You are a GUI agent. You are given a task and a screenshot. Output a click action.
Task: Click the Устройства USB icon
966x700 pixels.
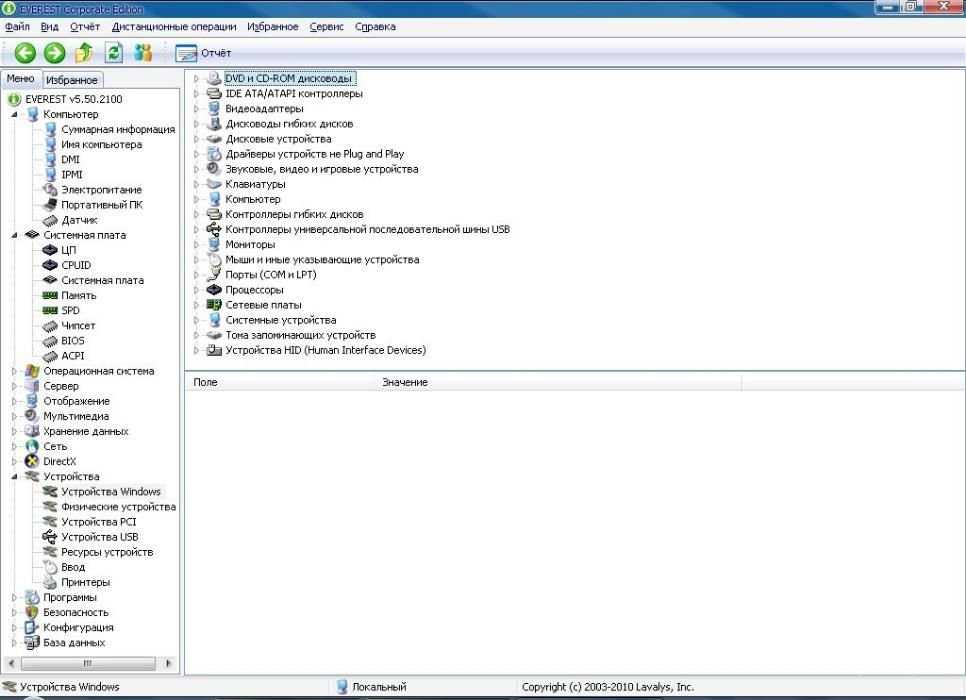(x=50, y=537)
